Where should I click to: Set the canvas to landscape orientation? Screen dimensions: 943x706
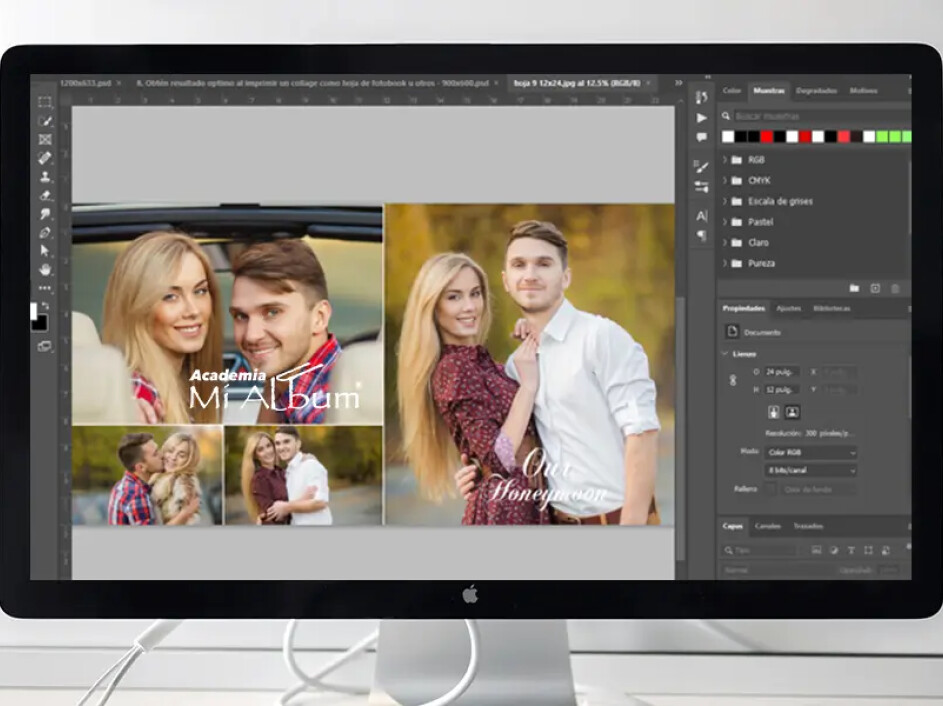click(792, 412)
